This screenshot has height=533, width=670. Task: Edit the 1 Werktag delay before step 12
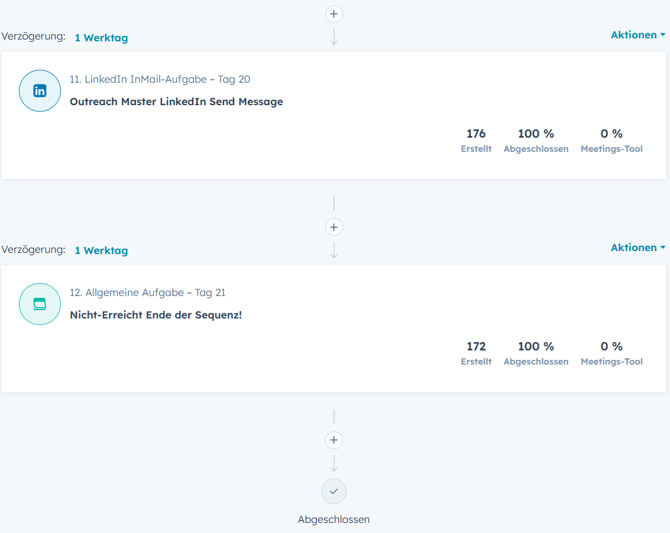point(101,251)
